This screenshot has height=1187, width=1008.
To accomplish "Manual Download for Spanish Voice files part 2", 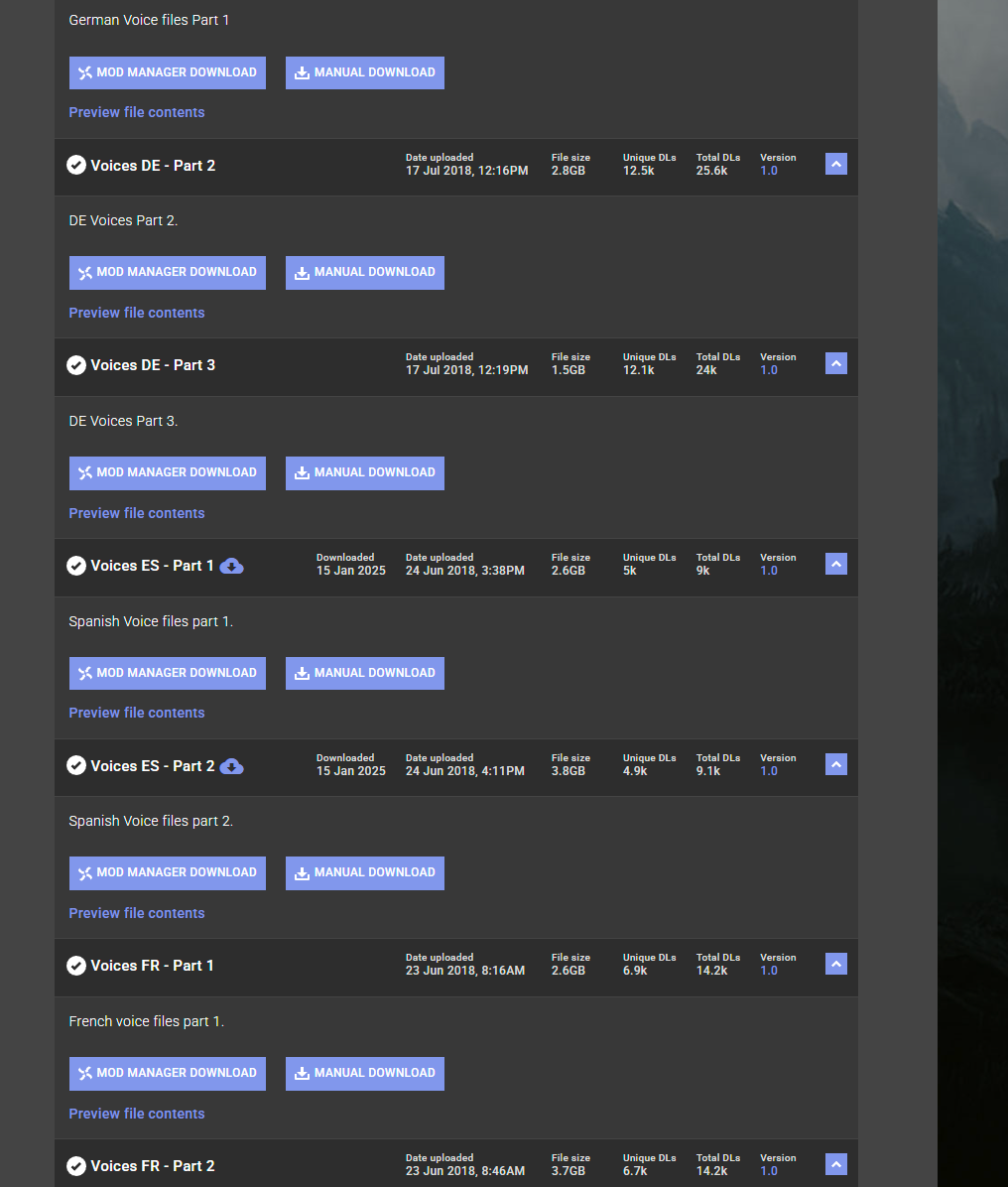I will 365,872.
